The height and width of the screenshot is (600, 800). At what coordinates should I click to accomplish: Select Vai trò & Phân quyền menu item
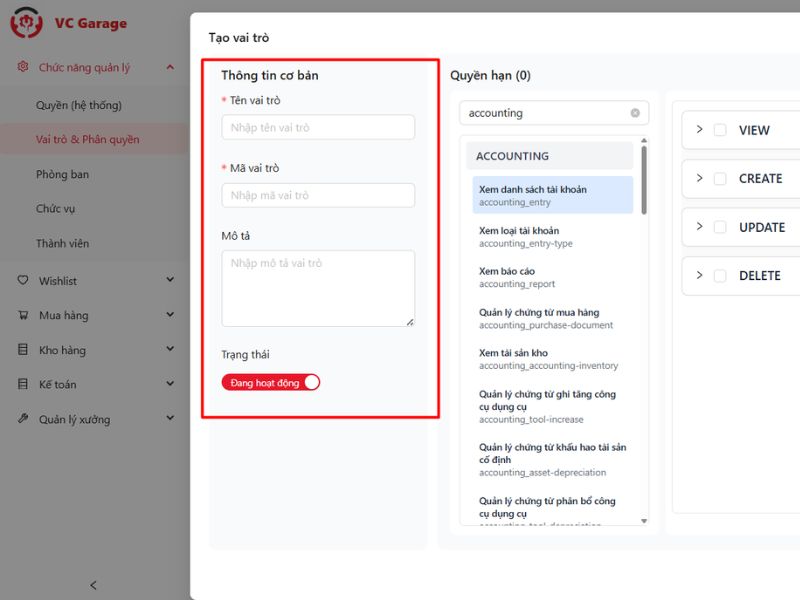(x=87, y=139)
